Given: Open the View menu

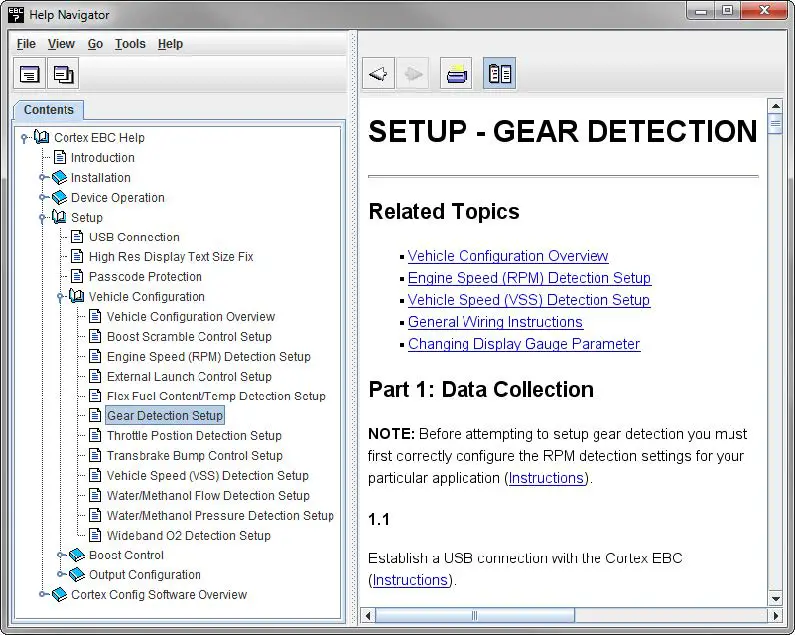Looking at the screenshot, I should pyautogui.click(x=61, y=44).
